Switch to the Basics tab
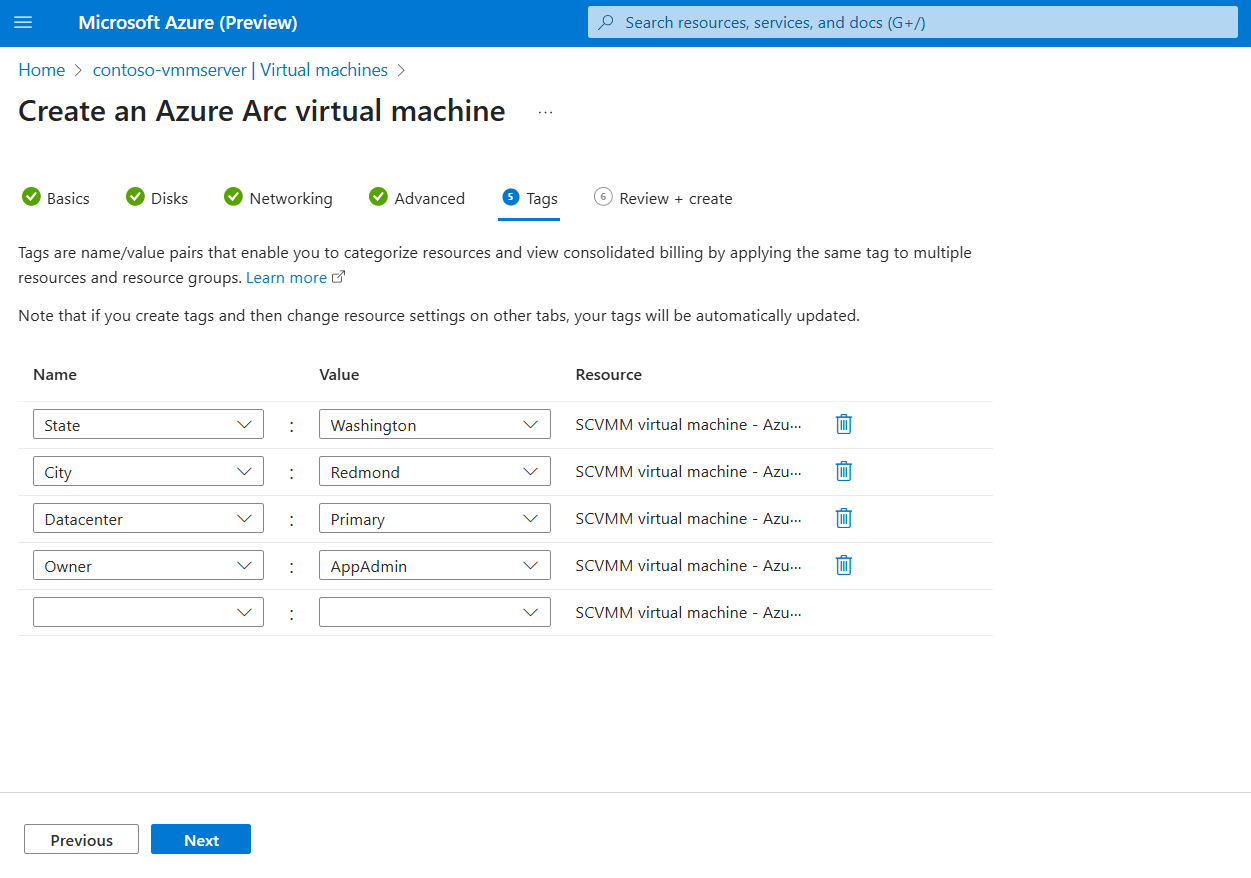 pos(56,198)
